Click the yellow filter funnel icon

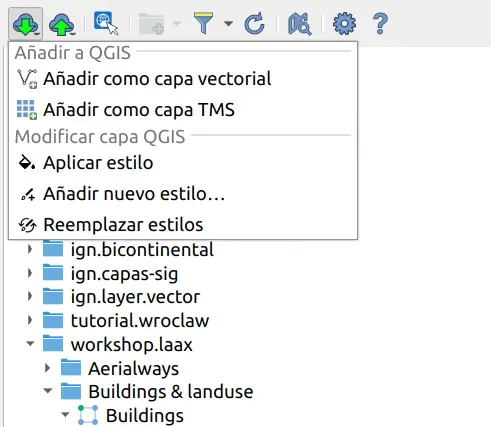203,23
